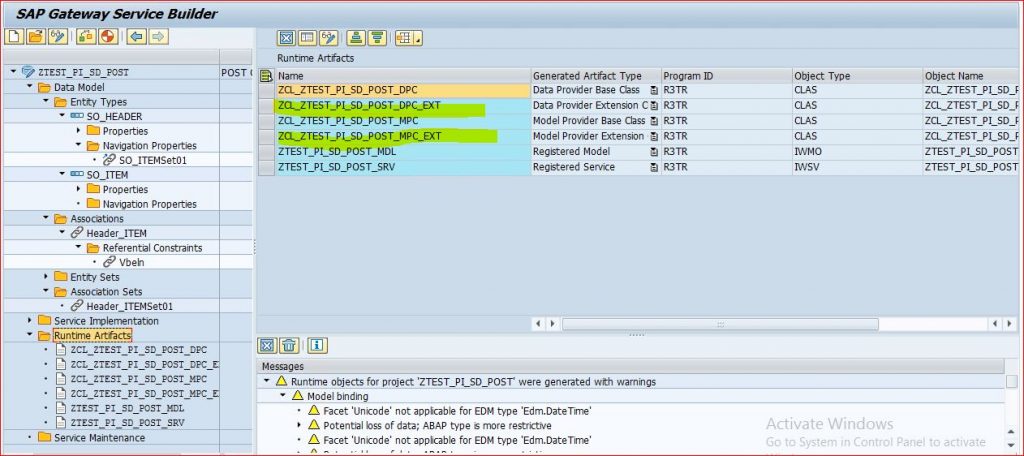Click the Check Project Consistency icon
The image size is (1024, 456).
[86, 37]
